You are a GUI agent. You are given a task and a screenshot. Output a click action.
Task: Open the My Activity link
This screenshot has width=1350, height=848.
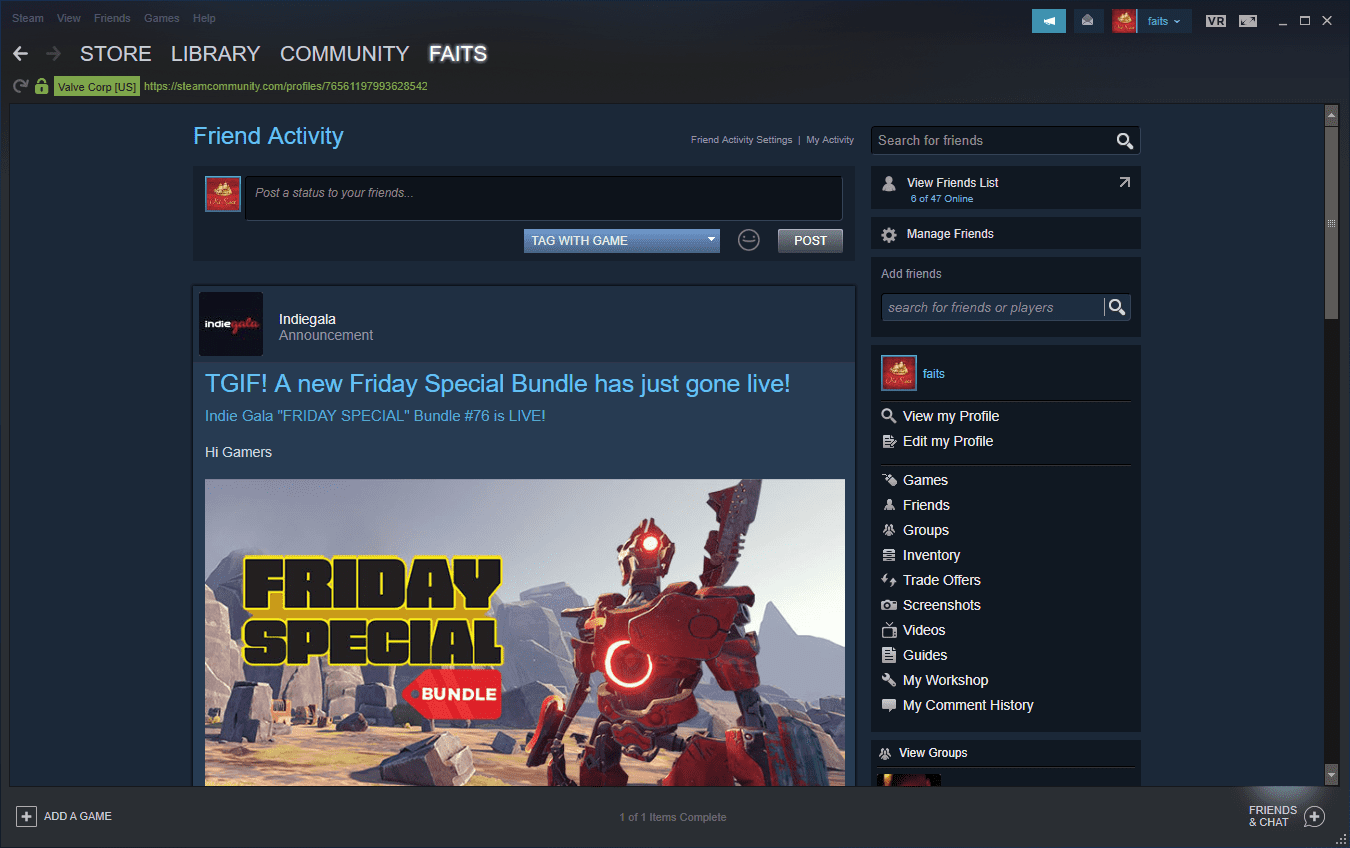pos(830,140)
